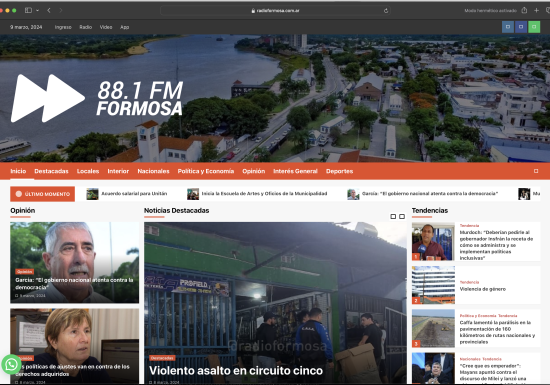Click the dark-blue social icon in the top bar
550x385 pixels.
(521, 27)
